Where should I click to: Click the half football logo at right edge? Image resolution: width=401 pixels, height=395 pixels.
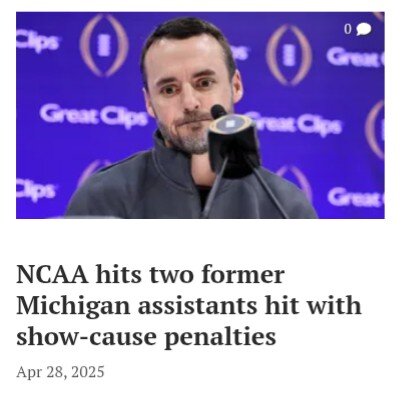[375, 129]
